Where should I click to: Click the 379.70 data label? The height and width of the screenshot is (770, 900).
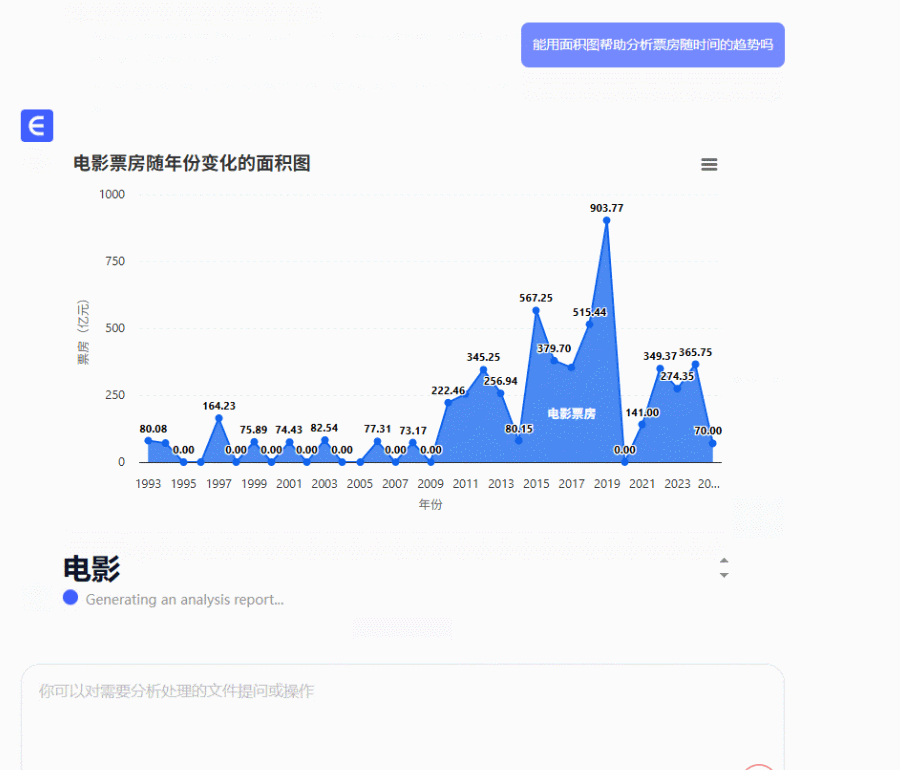point(554,348)
